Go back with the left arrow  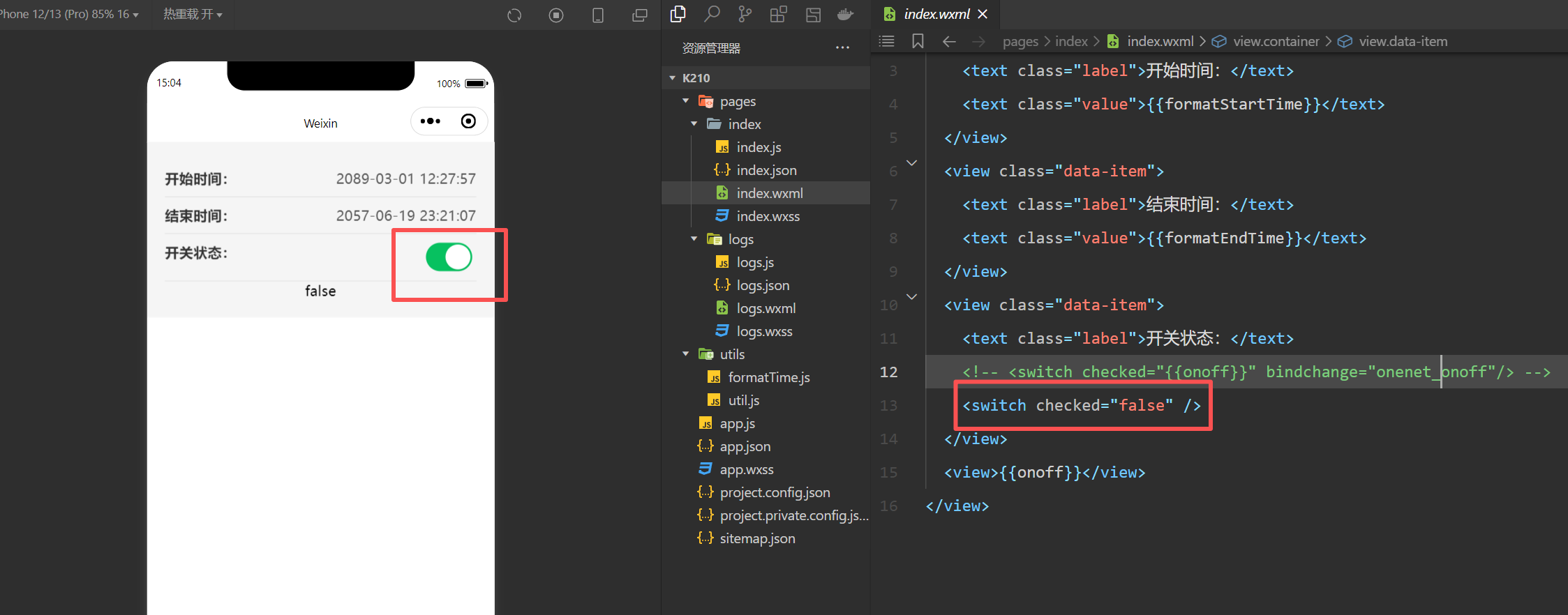click(x=949, y=41)
